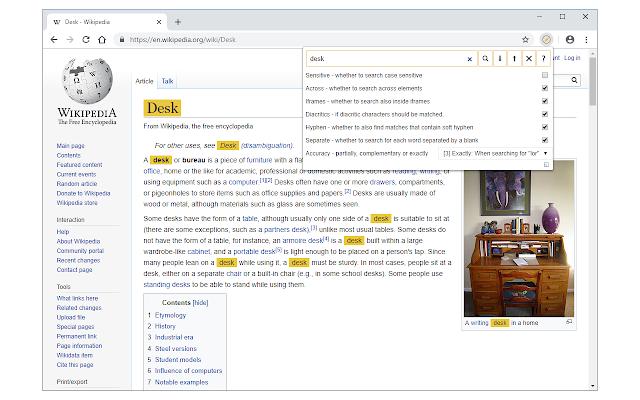Image resolution: width=640 pixels, height=400 pixels.
Task: Open the find extension icon in toolbar
Action: [x=546, y=40]
